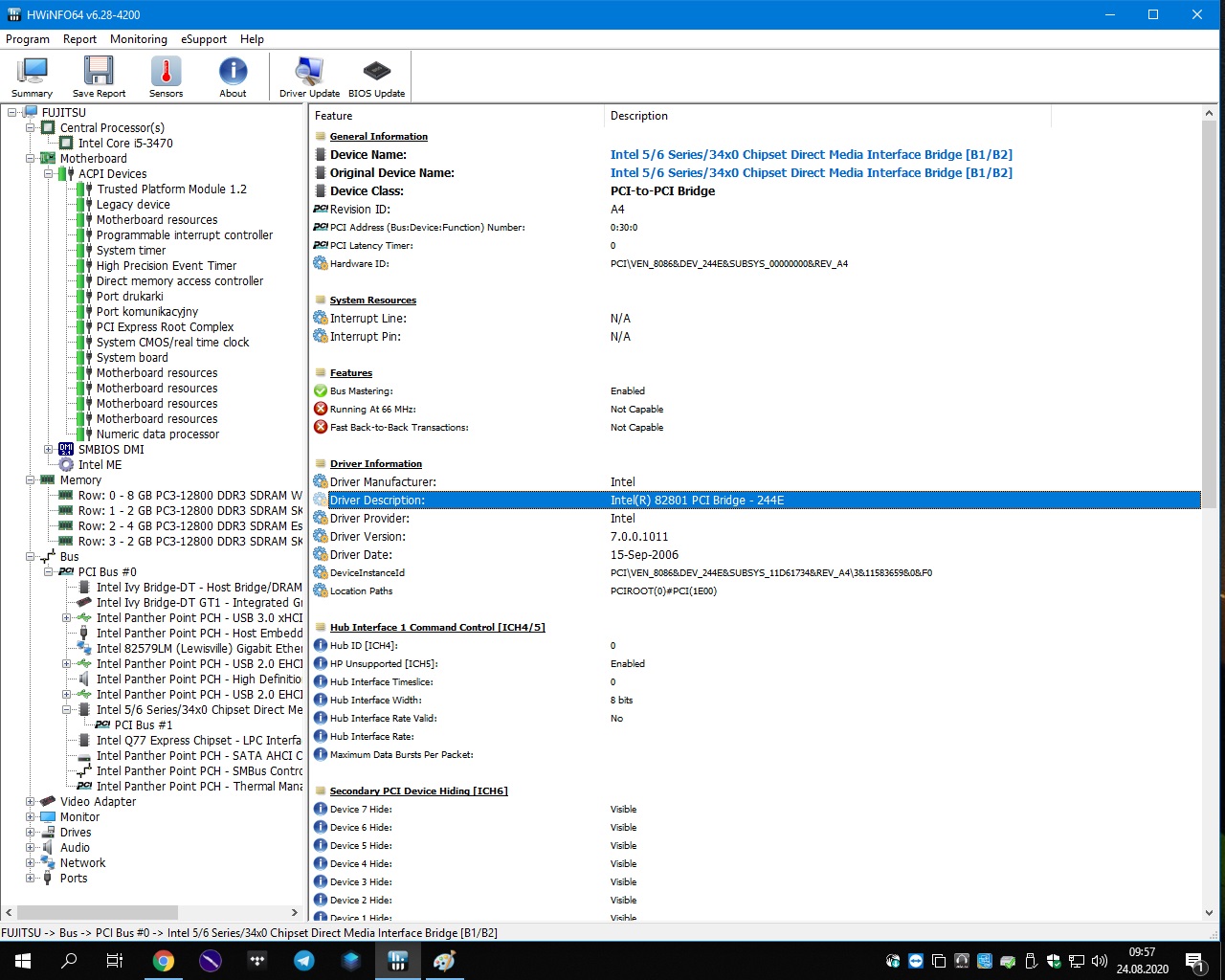Collapse the Central Processor(s) node

[x=30, y=128]
